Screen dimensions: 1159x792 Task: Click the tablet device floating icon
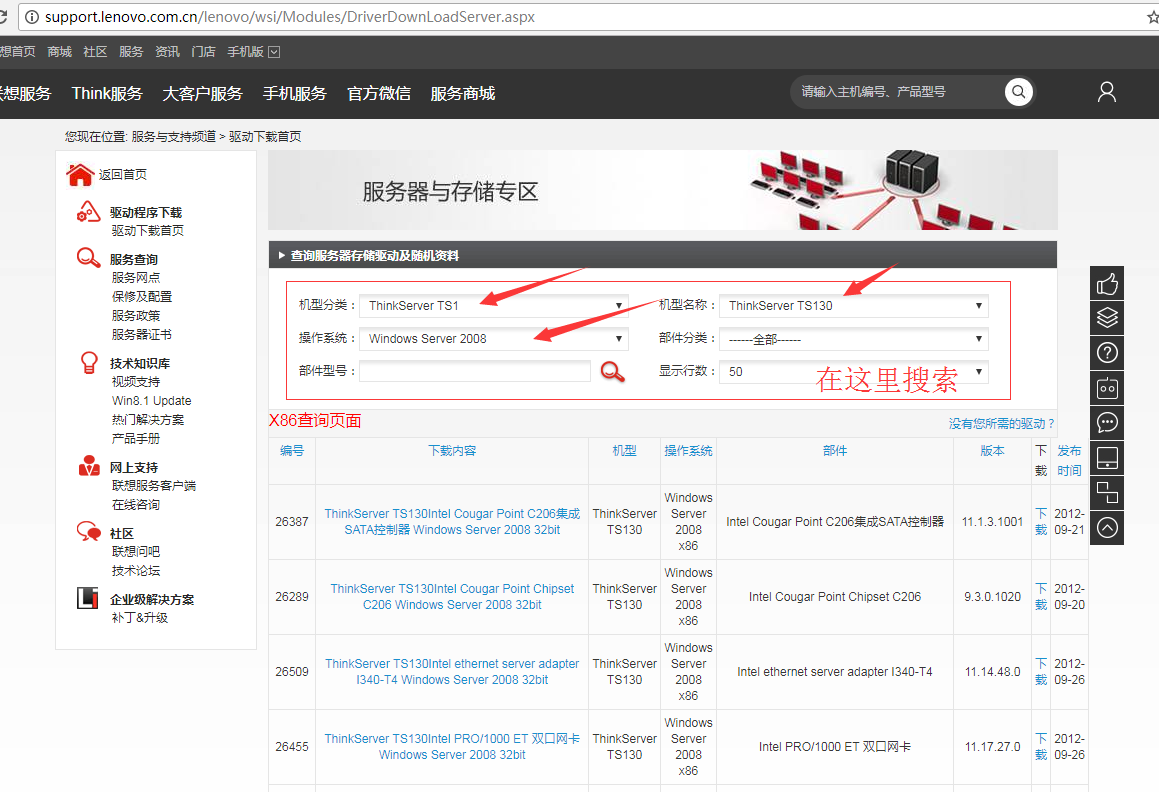pyautogui.click(x=1107, y=458)
